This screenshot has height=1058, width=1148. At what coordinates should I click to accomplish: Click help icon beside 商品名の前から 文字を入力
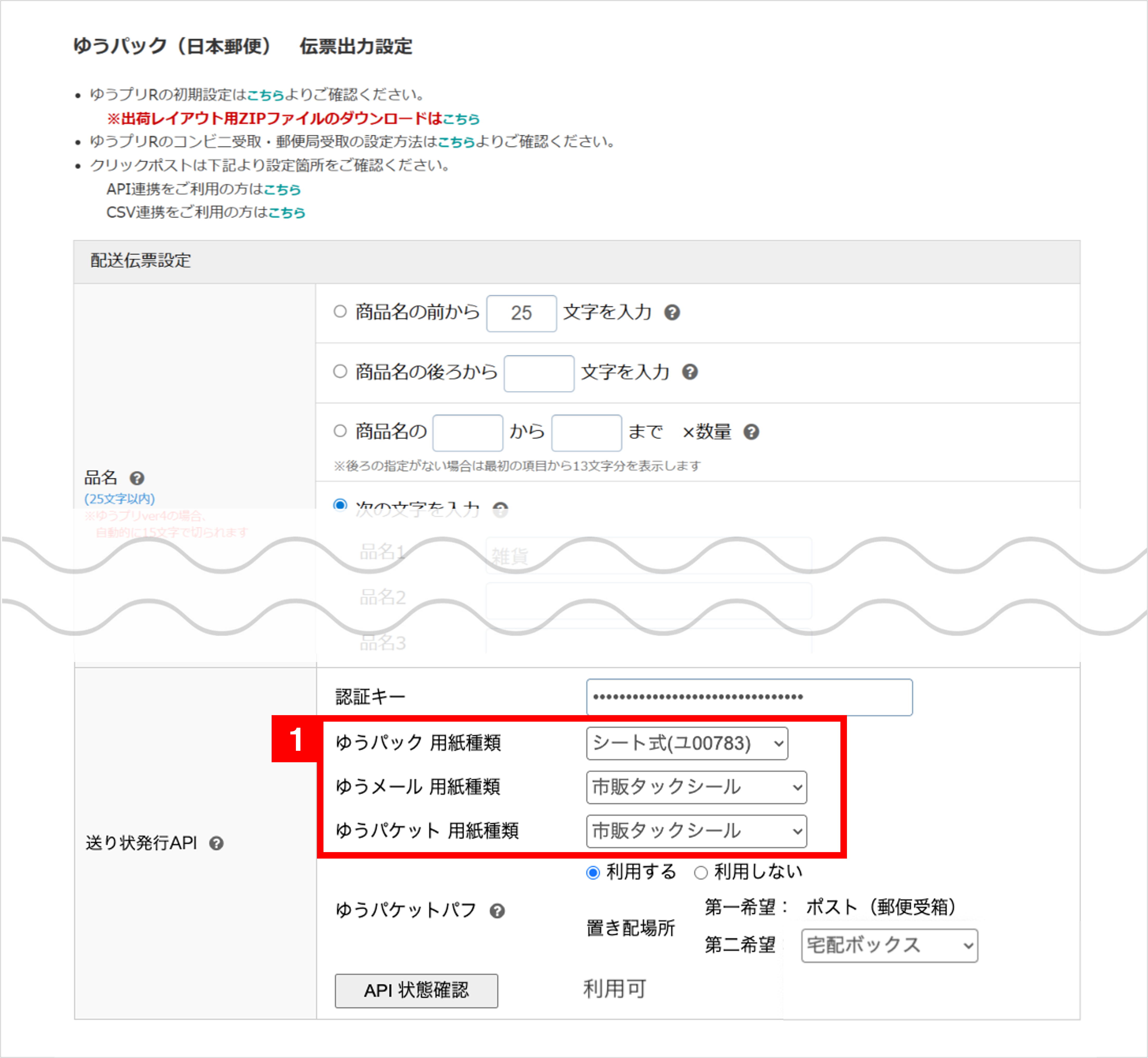pos(672,313)
